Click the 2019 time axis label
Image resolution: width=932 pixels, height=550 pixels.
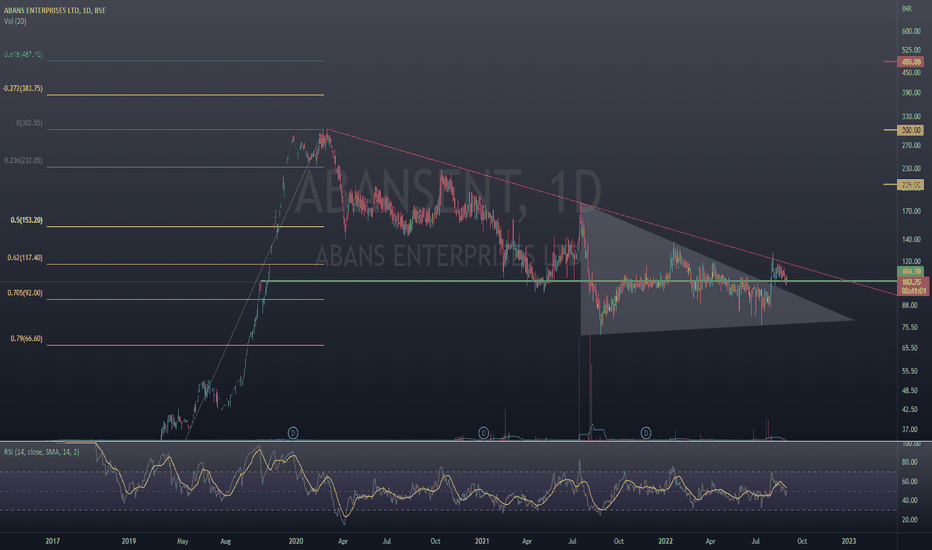pos(128,541)
